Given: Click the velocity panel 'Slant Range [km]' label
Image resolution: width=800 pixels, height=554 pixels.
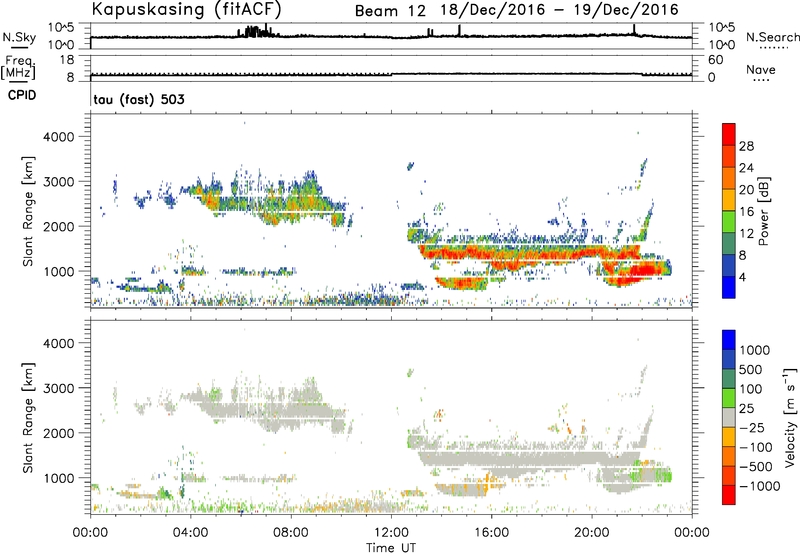Looking at the screenshot, I should pos(28,418).
